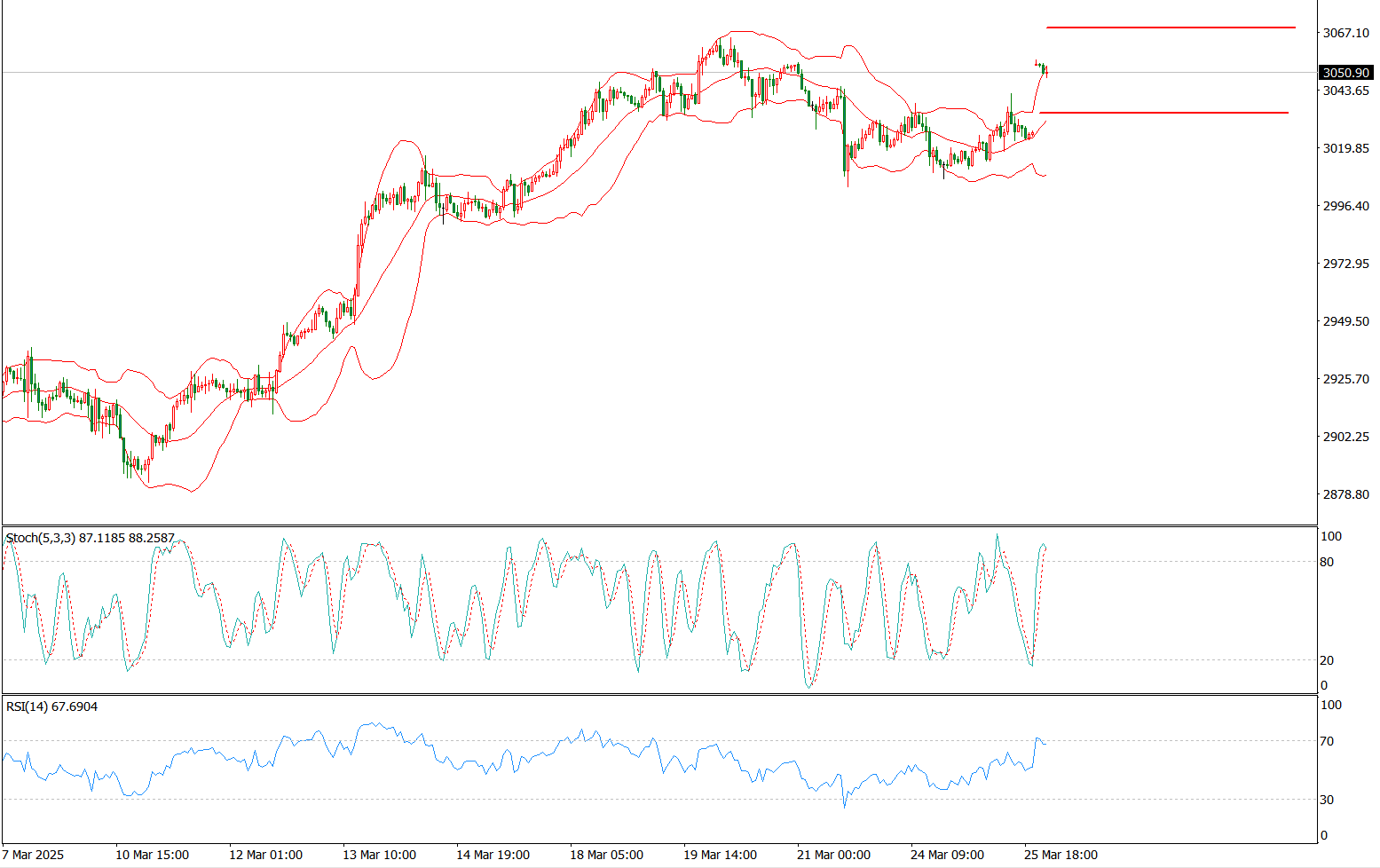Click the 80 level on Stochastic scale
This screenshot has width=1380, height=868.
coord(1327,562)
